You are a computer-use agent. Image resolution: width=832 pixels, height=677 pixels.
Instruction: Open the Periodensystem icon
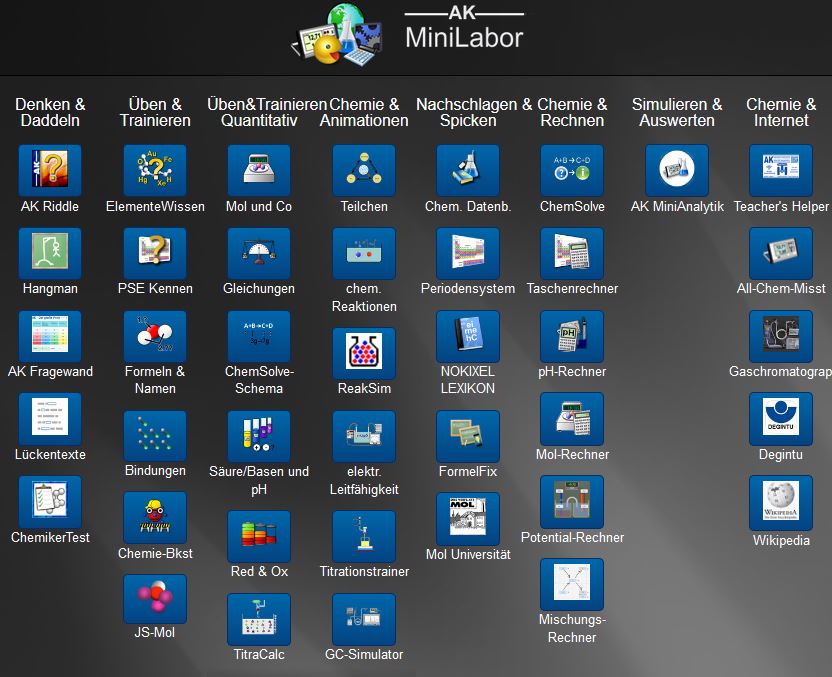pyautogui.click(x=468, y=253)
